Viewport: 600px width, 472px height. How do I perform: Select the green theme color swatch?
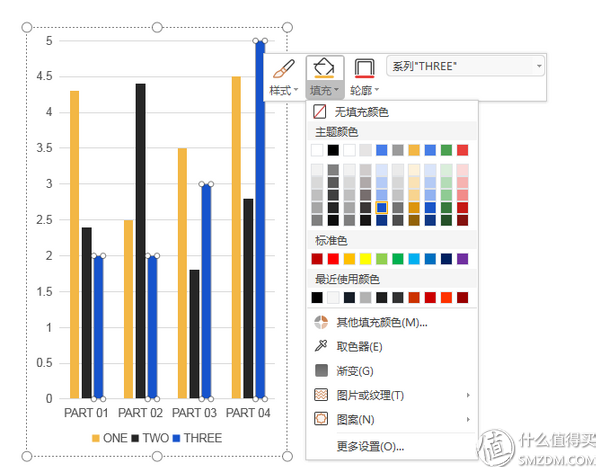(446, 150)
